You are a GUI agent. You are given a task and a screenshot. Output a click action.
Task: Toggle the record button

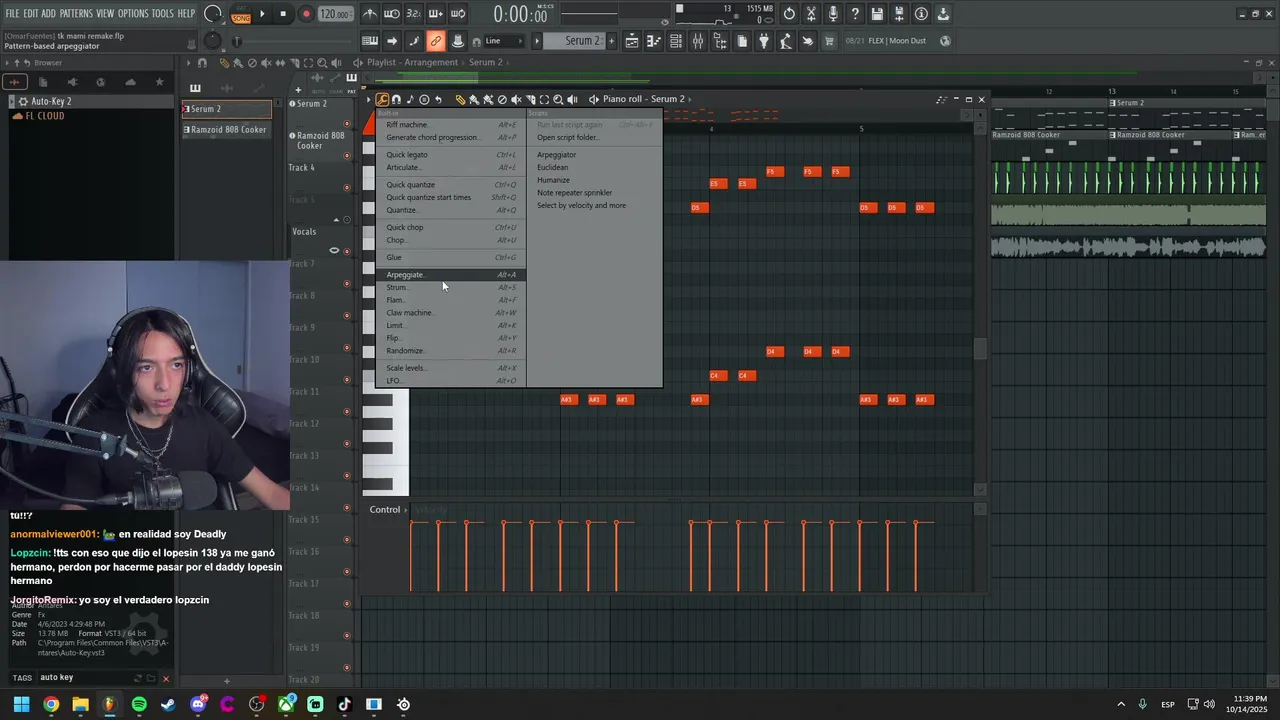click(306, 14)
